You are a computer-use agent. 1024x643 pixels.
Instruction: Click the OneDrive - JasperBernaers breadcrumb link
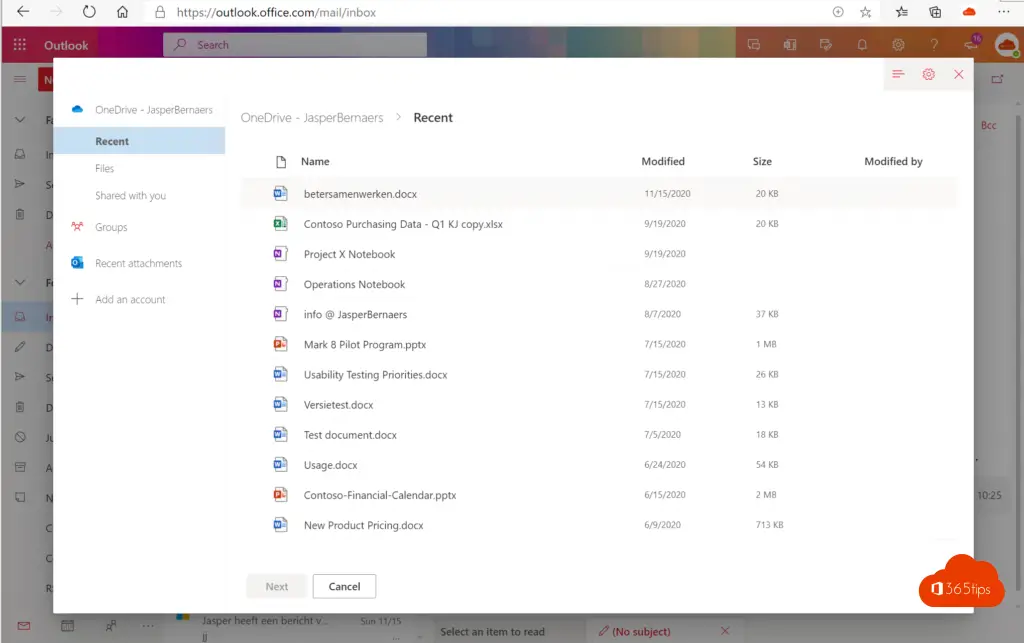[312, 117]
